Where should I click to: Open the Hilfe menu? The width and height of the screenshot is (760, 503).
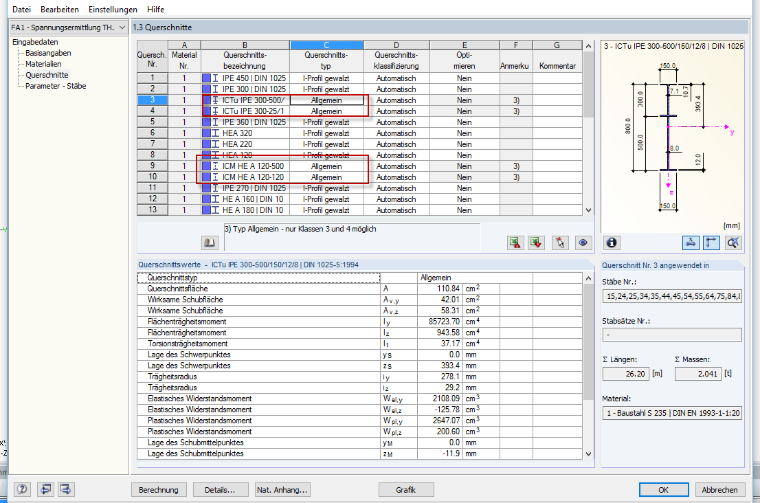click(x=156, y=9)
